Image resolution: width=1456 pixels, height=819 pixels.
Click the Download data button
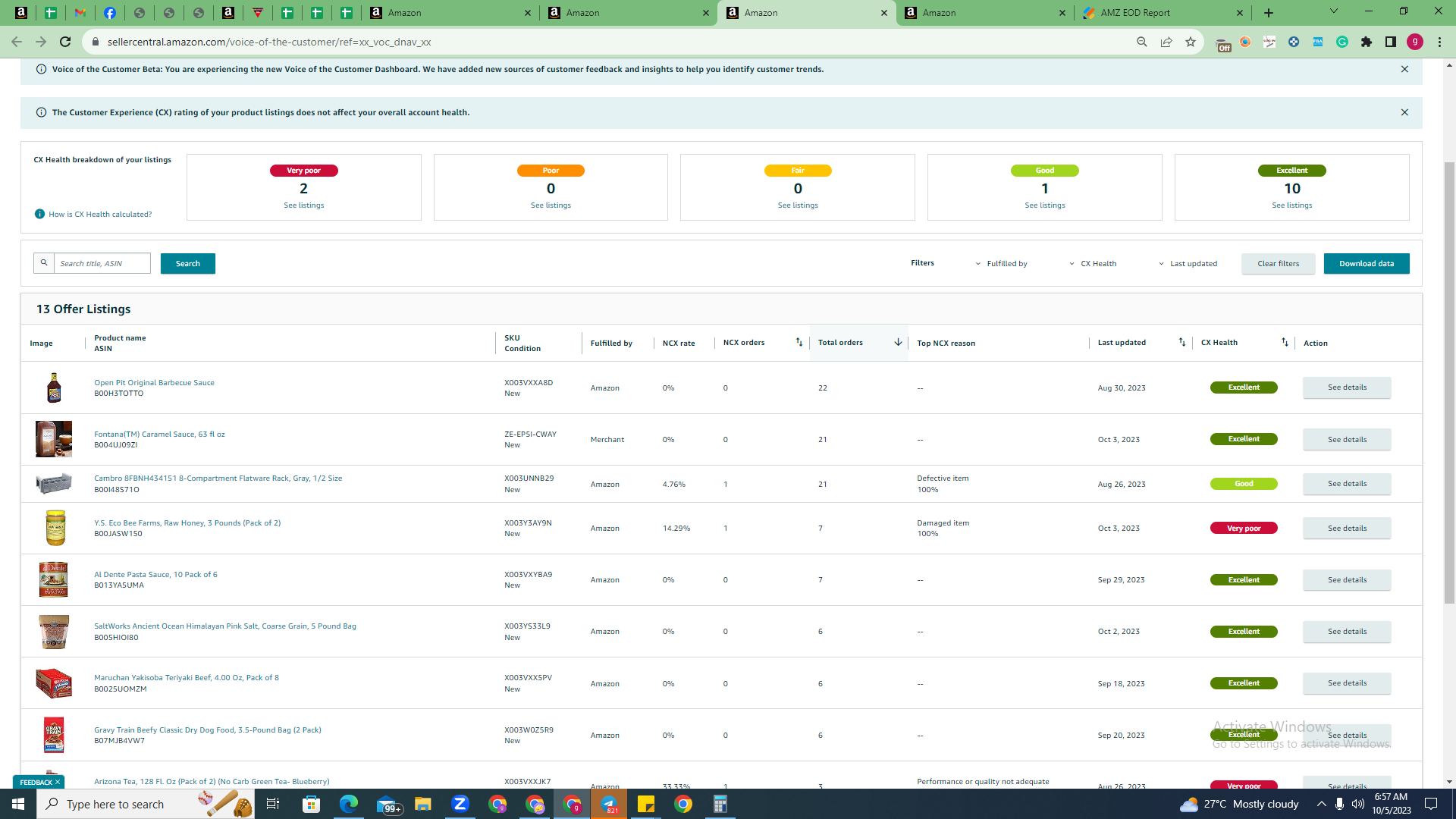click(x=1367, y=264)
